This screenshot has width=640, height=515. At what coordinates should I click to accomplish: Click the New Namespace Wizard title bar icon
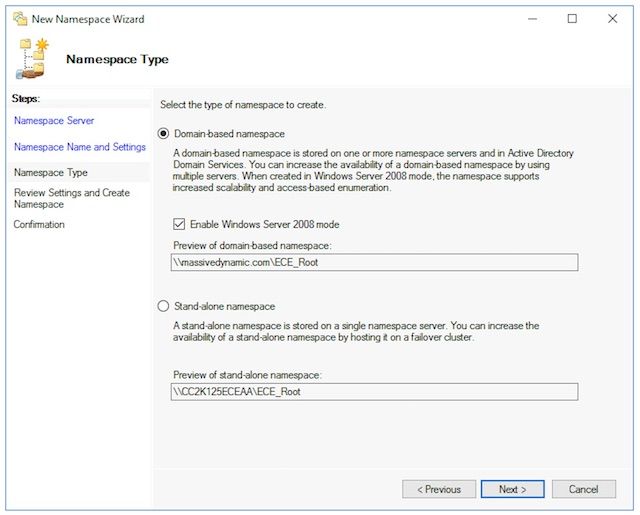coord(20,19)
